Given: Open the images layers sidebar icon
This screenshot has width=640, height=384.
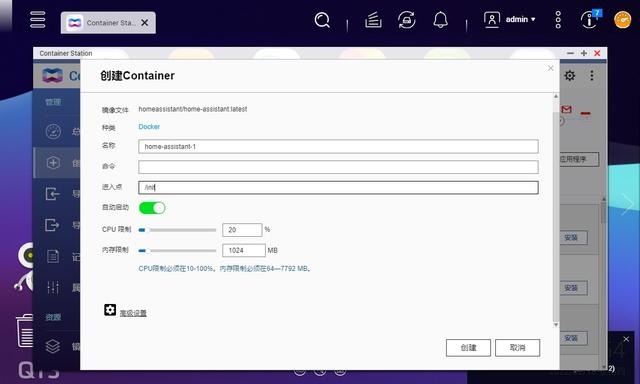Looking at the screenshot, I should [x=53, y=346].
